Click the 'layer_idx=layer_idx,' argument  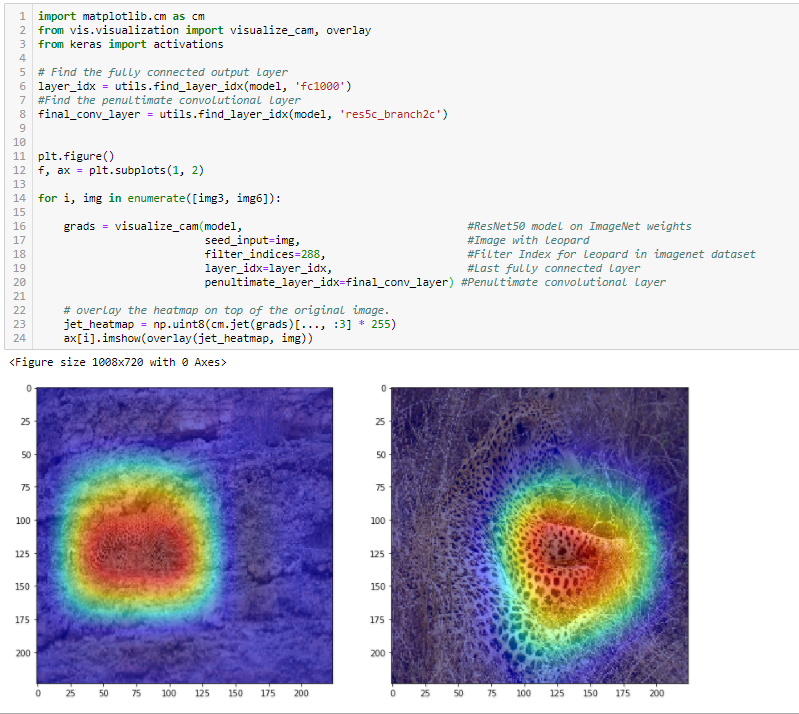tap(268, 268)
